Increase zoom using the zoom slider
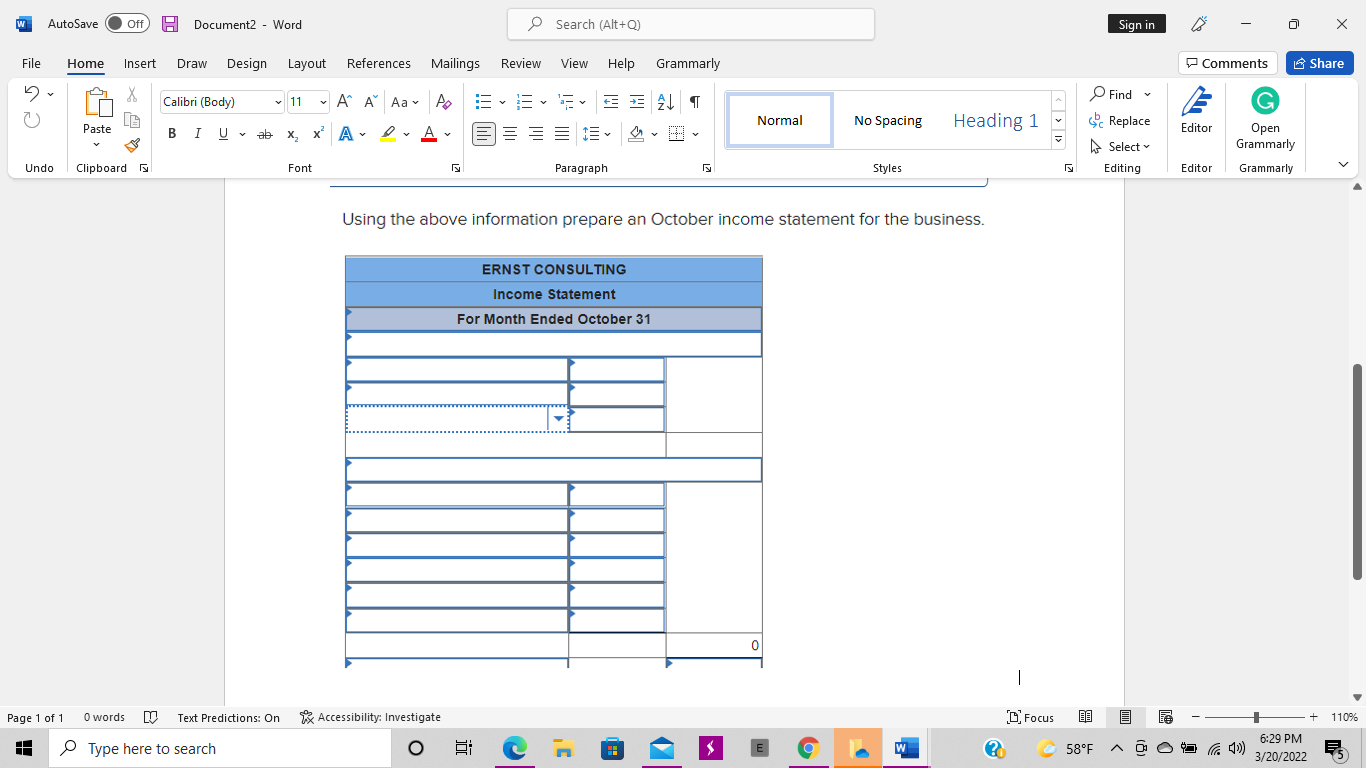Viewport: 1366px width, 768px height. 1313,717
